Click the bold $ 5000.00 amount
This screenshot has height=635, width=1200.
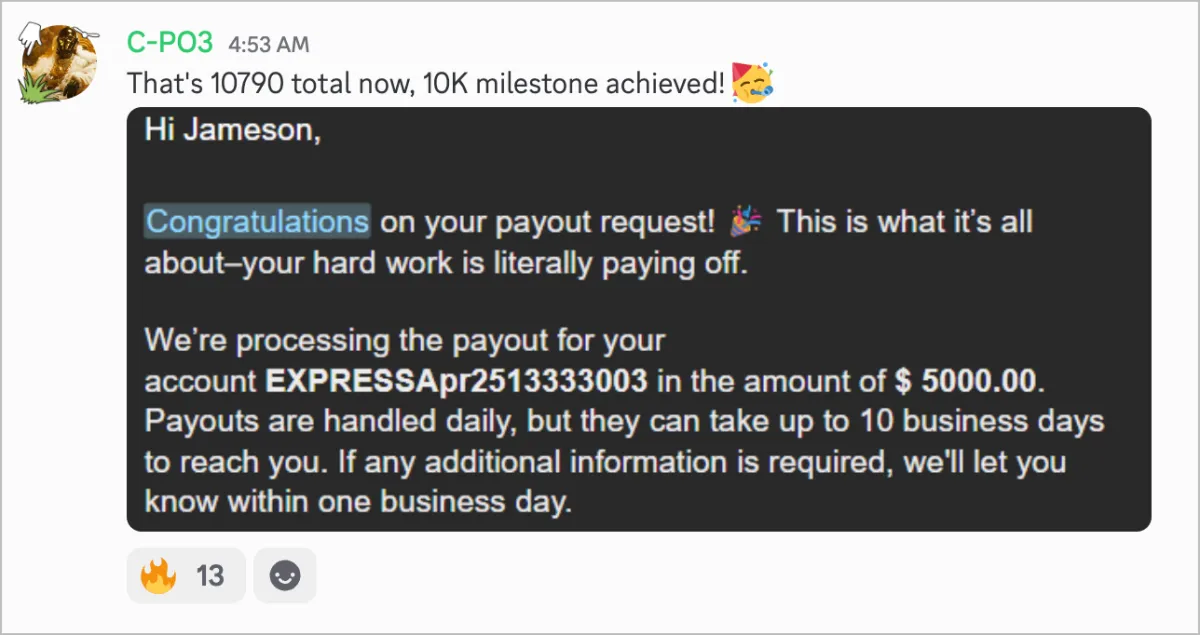[x=967, y=381]
